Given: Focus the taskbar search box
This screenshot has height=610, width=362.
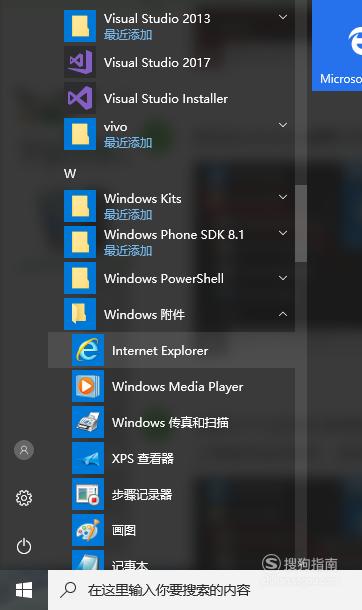Looking at the screenshot, I should click(205, 590).
